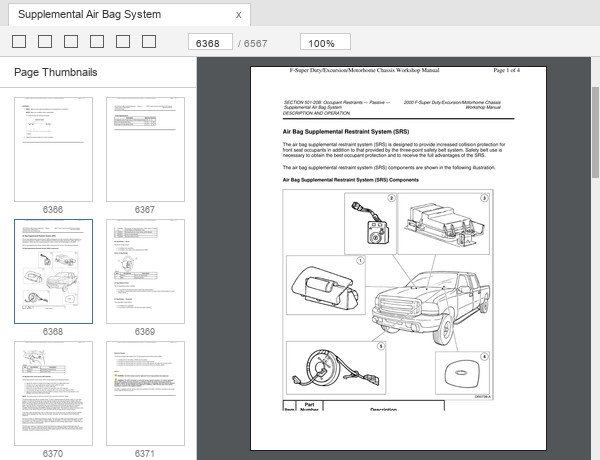This screenshot has height=460, width=600.
Task: Click diagram component number 2 callout
Action: click(391, 198)
